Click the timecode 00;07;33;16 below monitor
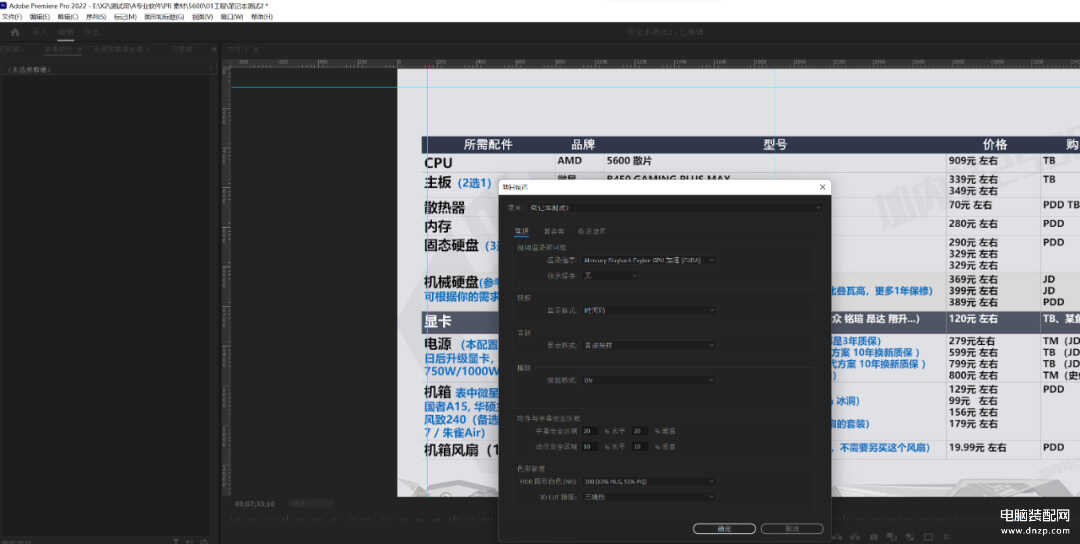 pos(255,504)
